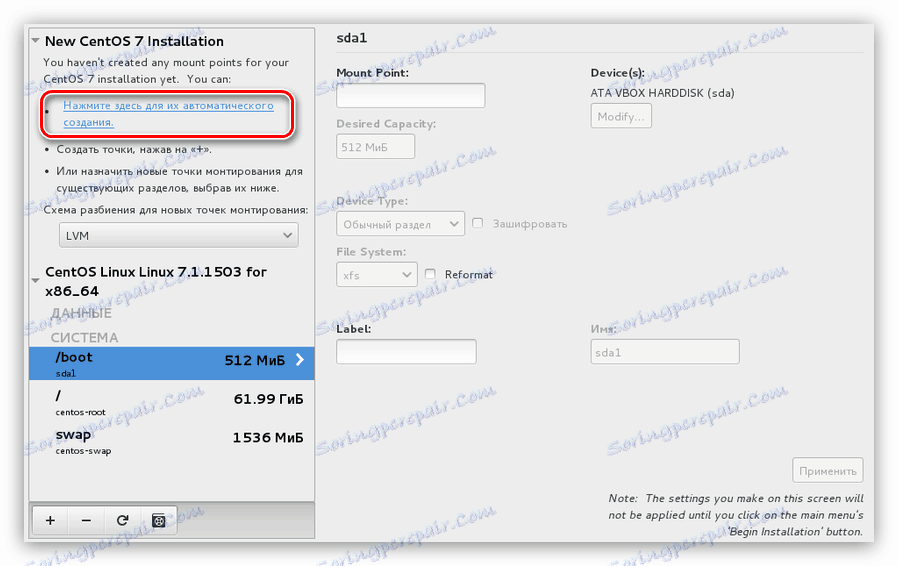Screen dimensions: 898x566
Task: Remove selected mount point with minus button
Action: click(86, 520)
